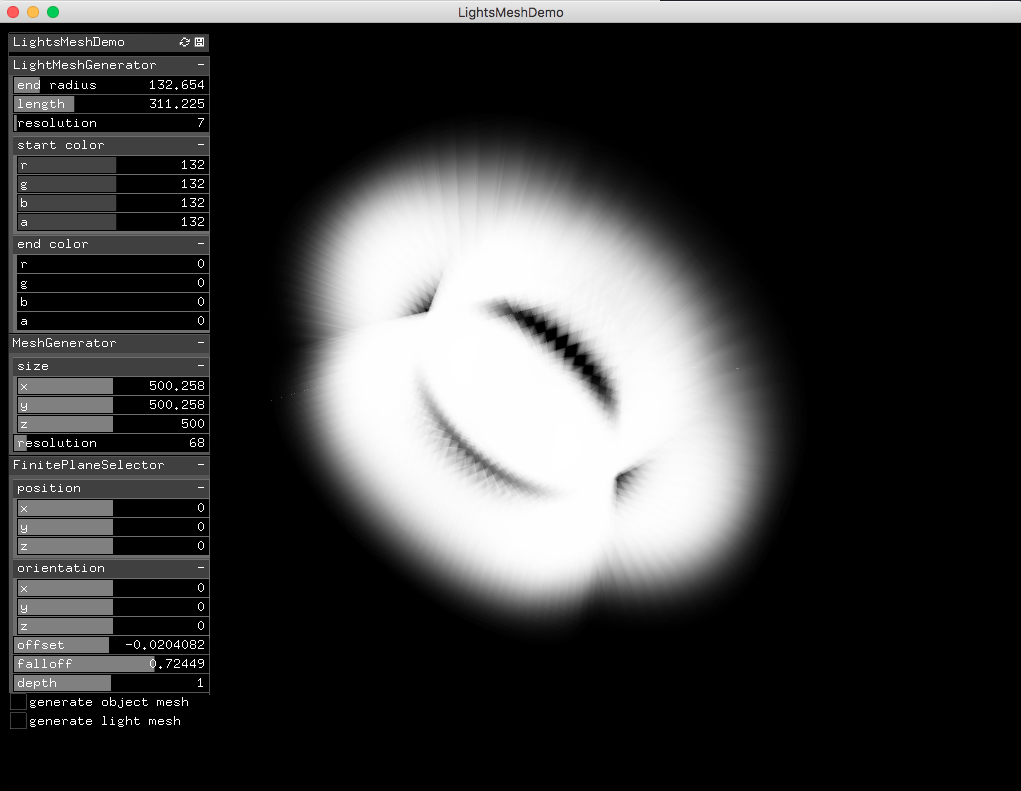Collapse the LightMeshGenerator group

(x=199, y=64)
